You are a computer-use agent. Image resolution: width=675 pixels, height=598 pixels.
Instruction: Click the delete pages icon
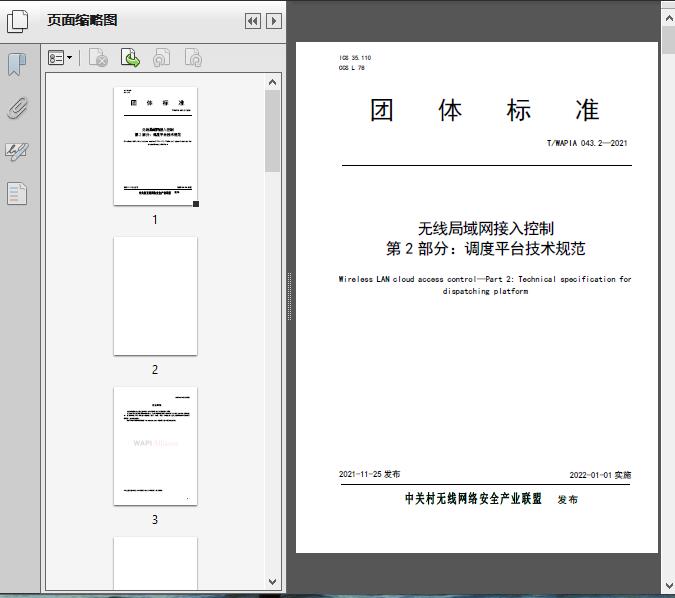pyautogui.click(x=98, y=58)
